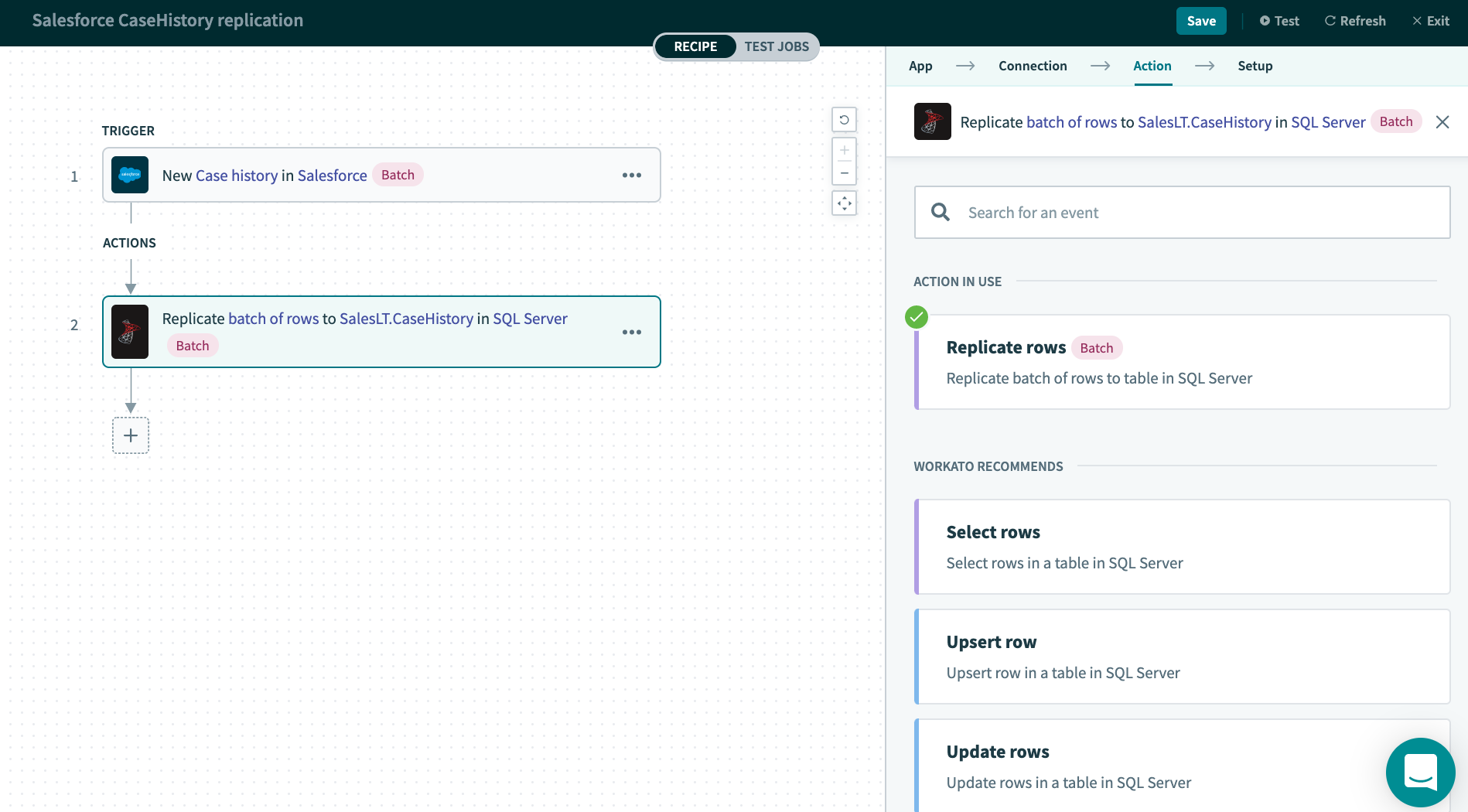
Task: Close the action configuration panel
Action: coord(1442,122)
